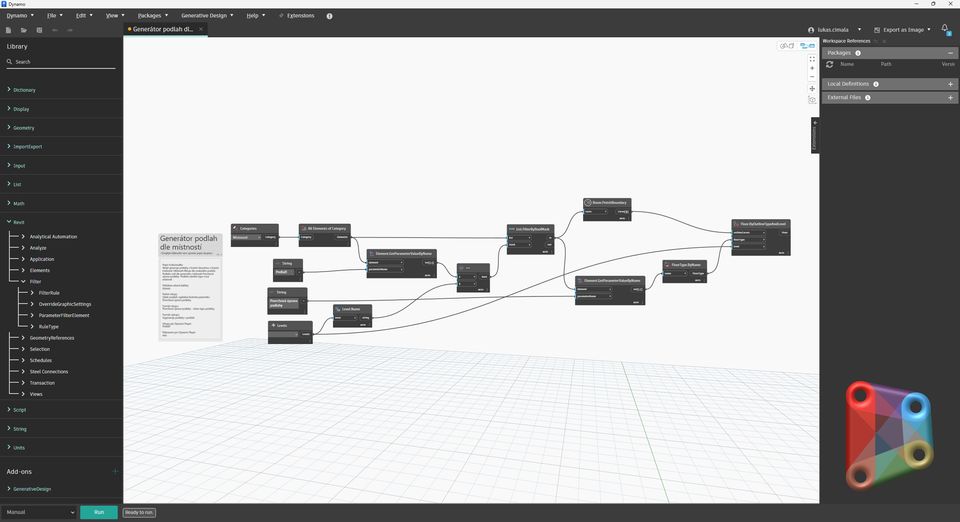Screen dimensions: 960x522
Task: Collapse the Packages section
Action: point(950,53)
